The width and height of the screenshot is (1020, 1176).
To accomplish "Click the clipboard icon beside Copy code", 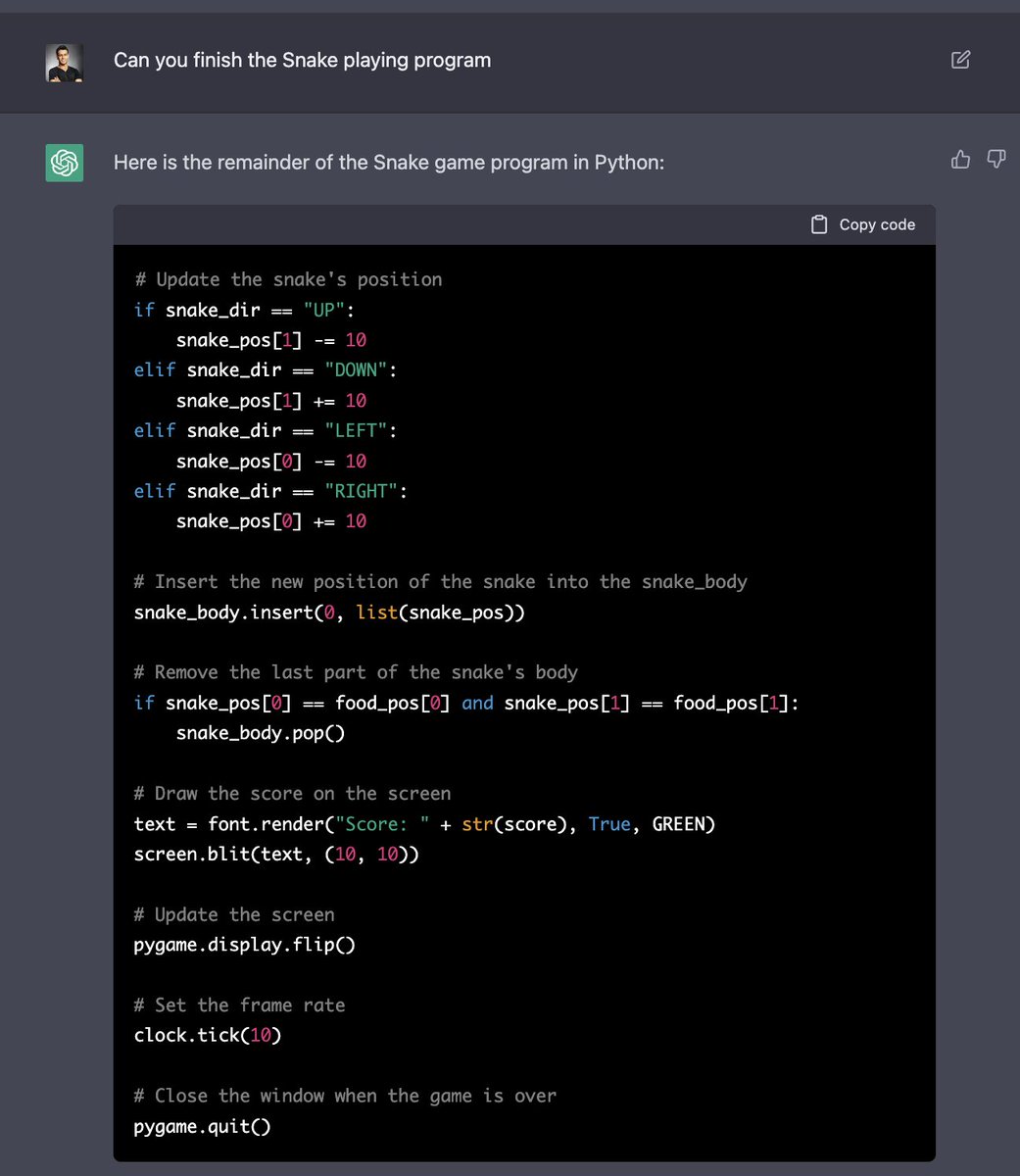I will tap(819, 223).
